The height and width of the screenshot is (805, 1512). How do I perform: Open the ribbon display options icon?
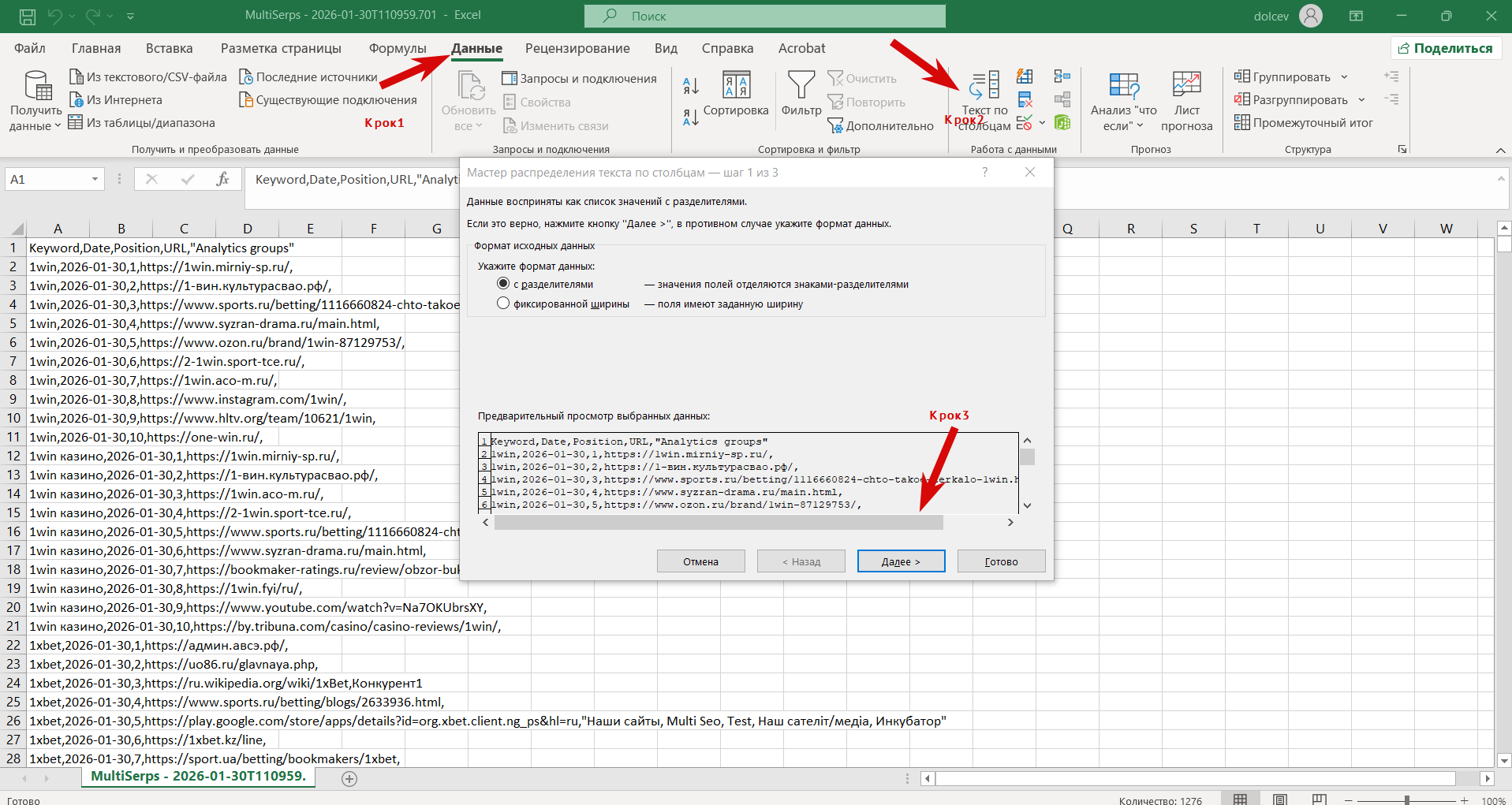pos(1356,16)
